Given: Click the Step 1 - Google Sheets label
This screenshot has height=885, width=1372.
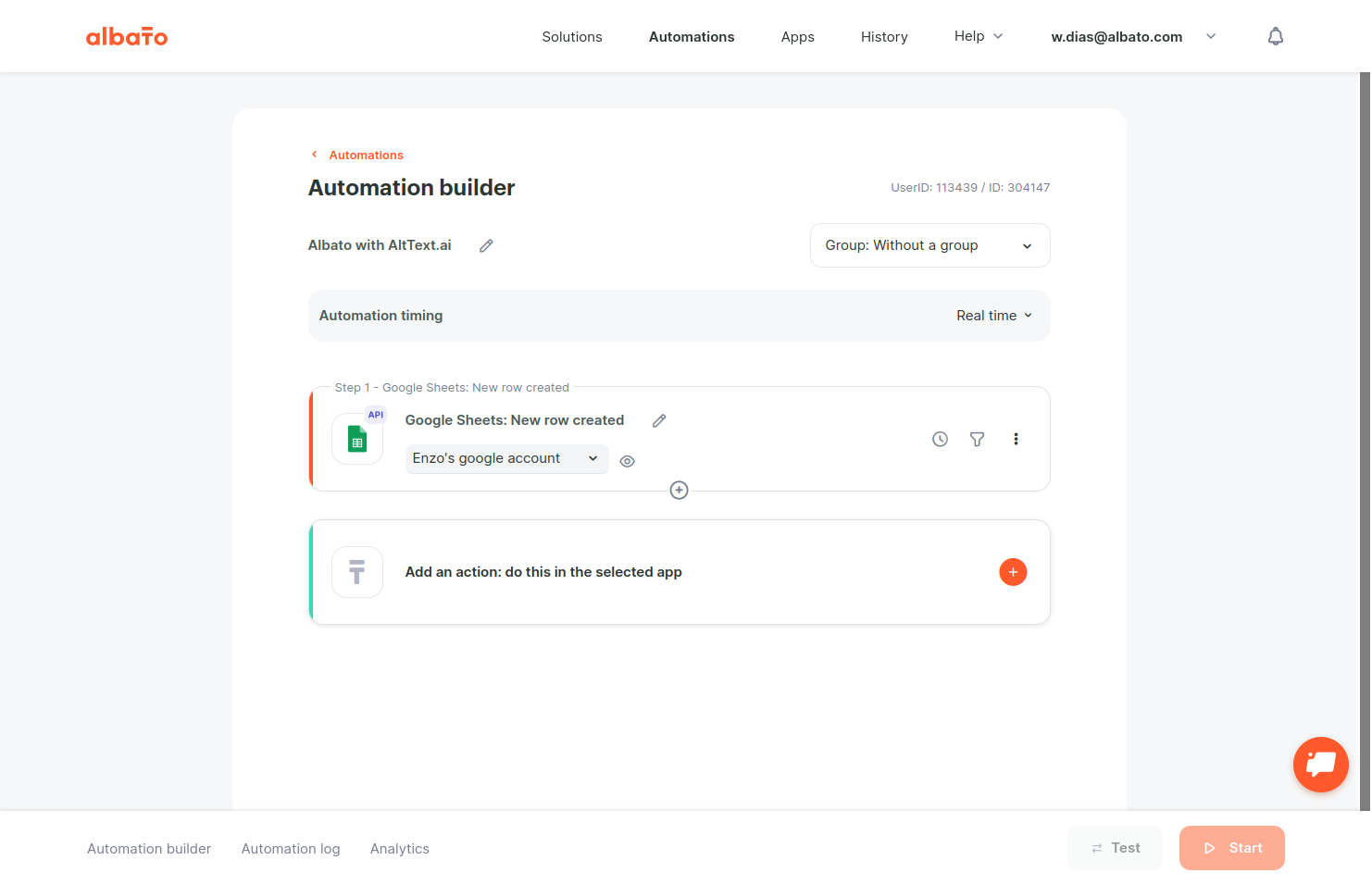Looking at the screenshot, I should 452,388.
